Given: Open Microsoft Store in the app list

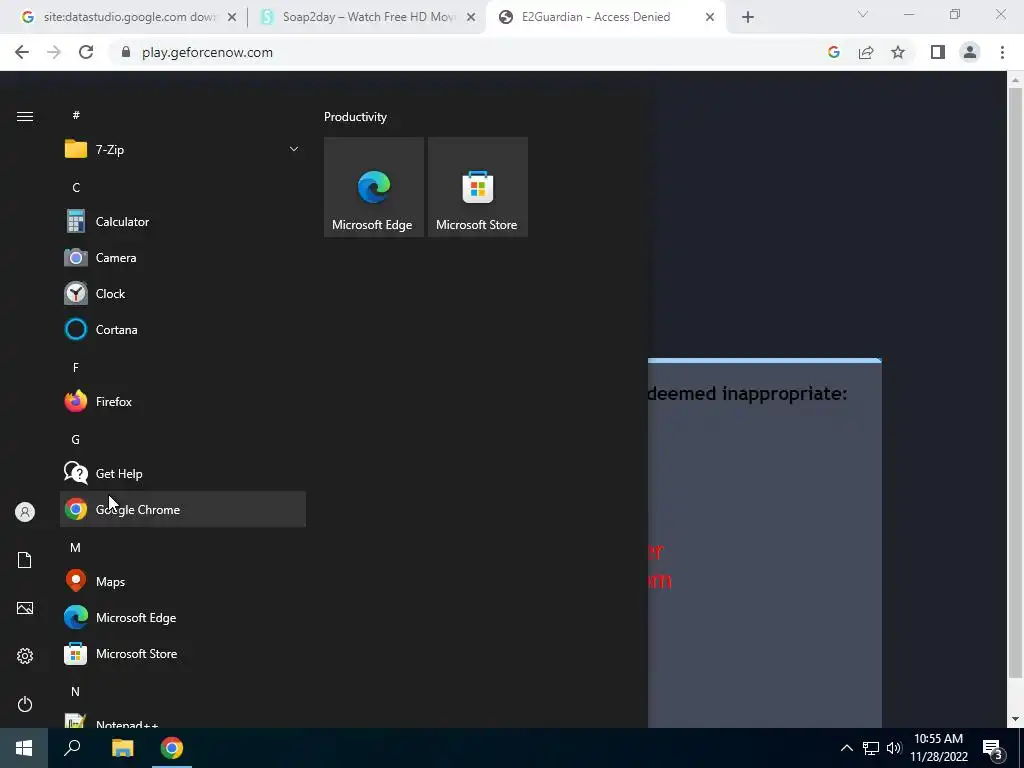Looking at the screenshot, I should (x=183, y=654).
